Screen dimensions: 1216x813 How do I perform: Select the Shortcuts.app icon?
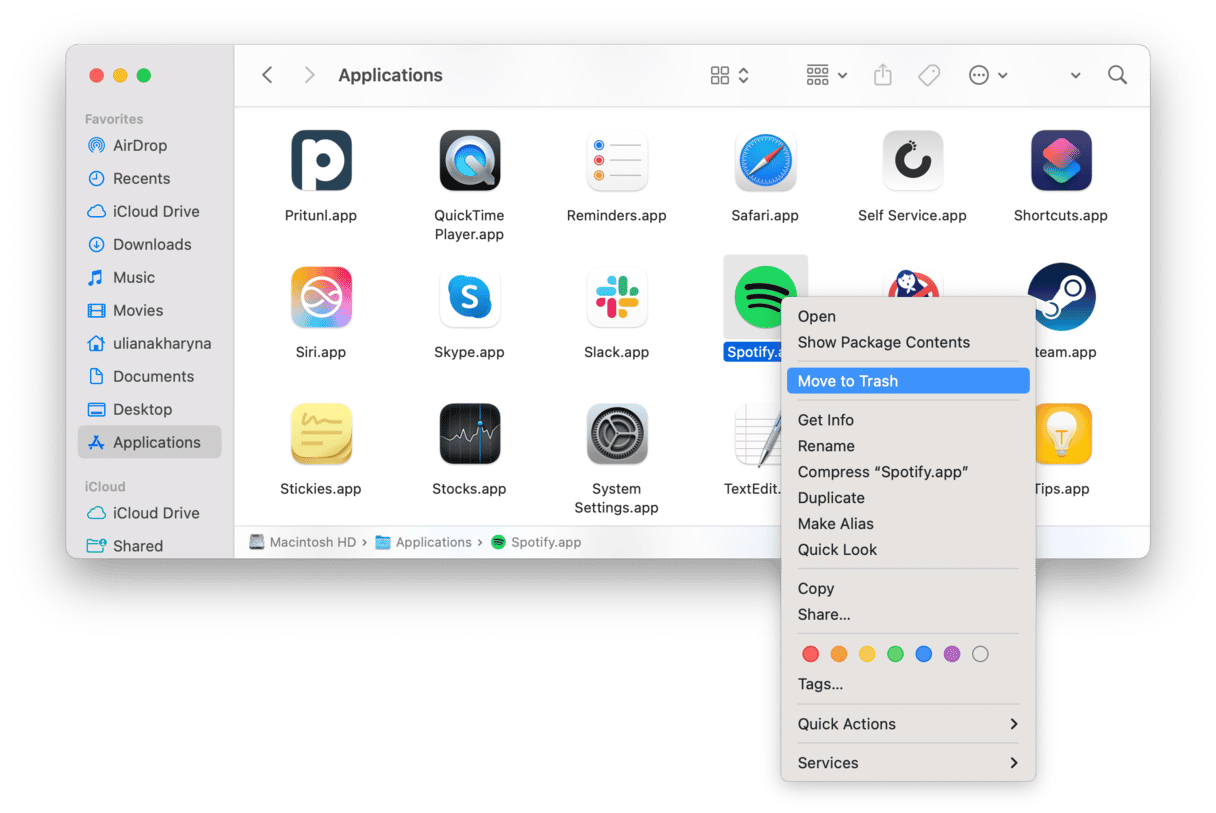[1061, 160]
